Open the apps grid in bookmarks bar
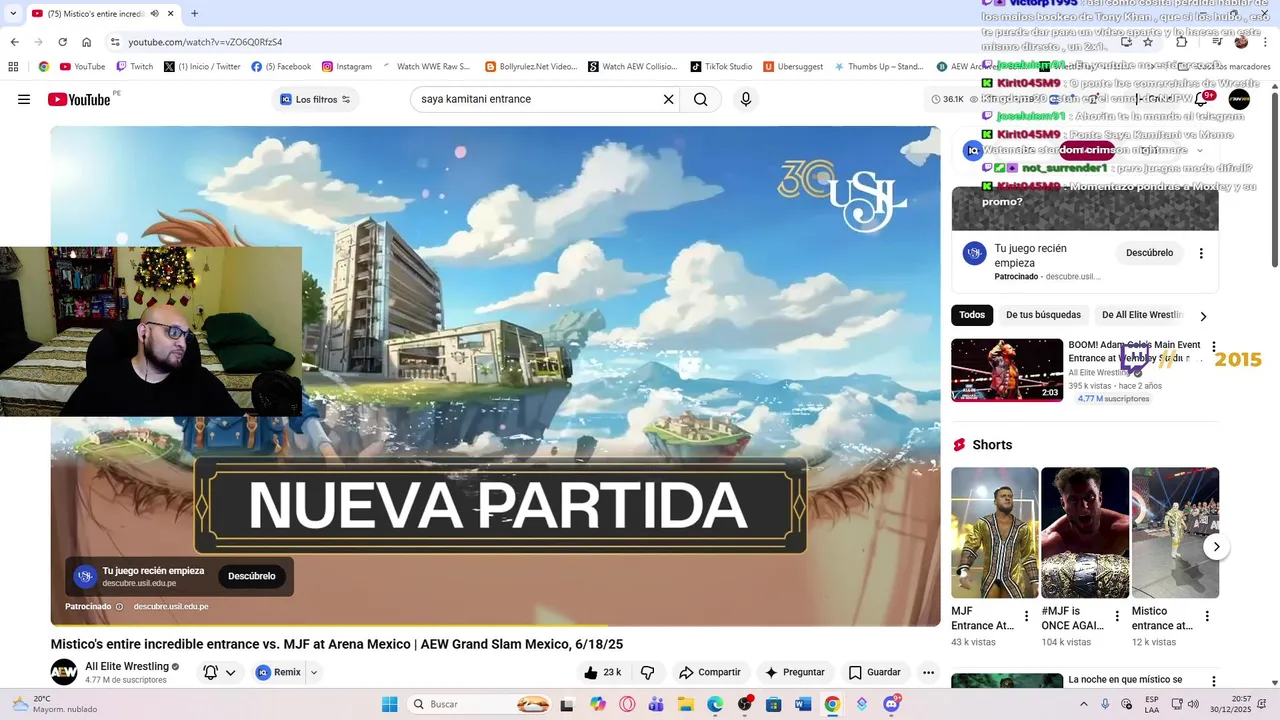The width and height of the screenshot is (1280, 720). (x=13, y=67)
